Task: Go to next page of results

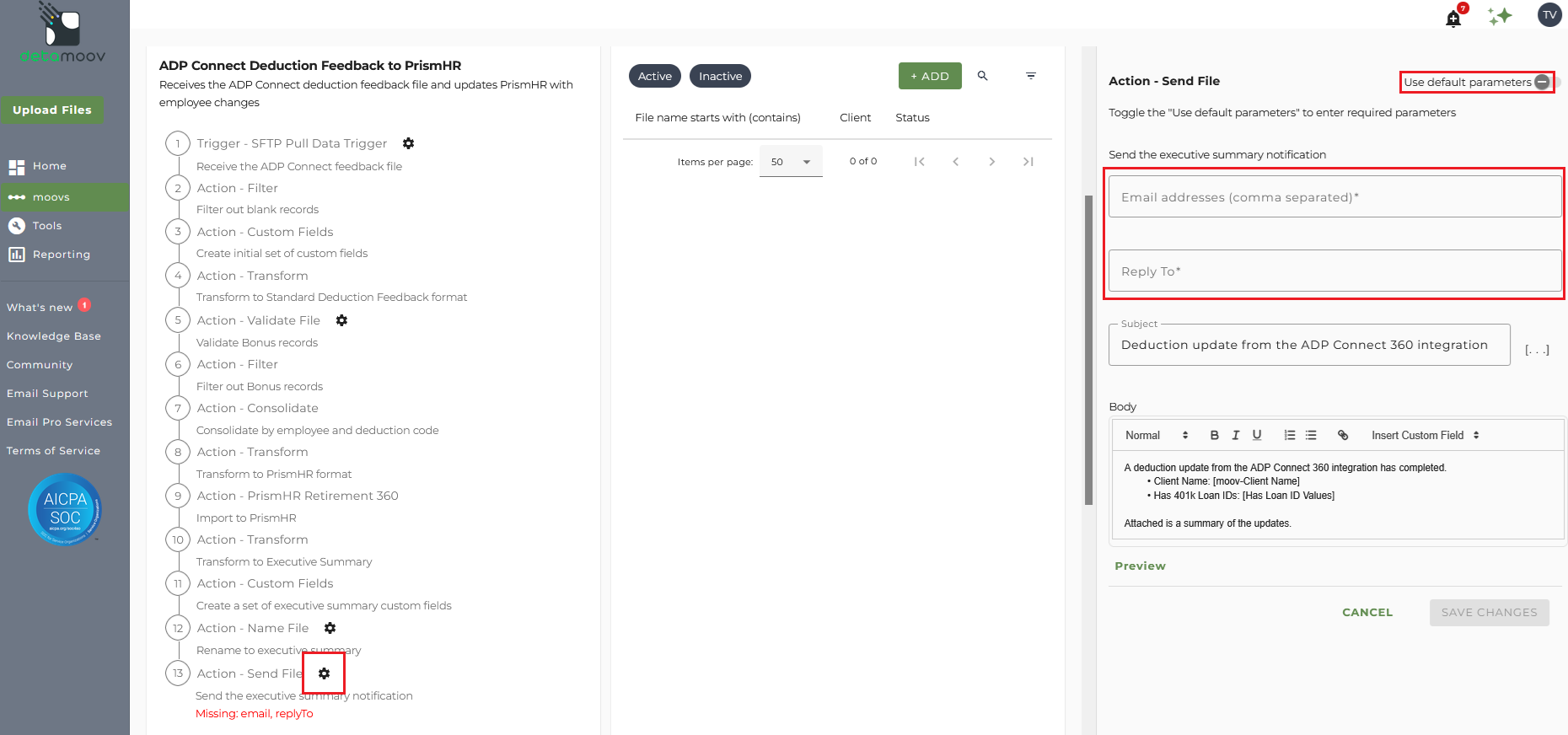Action: [x=991, y=162]
